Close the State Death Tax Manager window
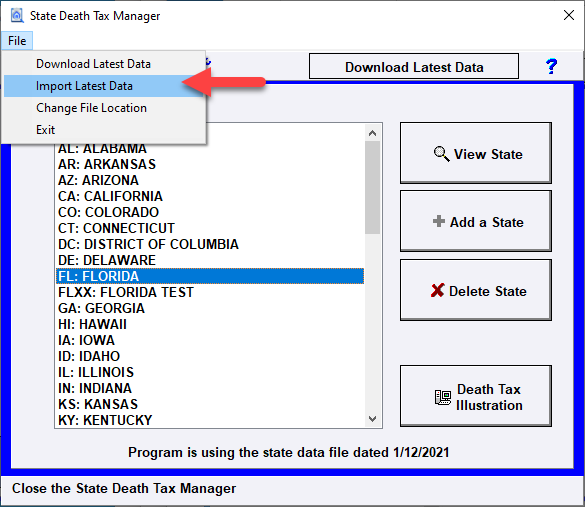Image resolution: width=585 pixels, height=507 pixels. coord(569,15)
